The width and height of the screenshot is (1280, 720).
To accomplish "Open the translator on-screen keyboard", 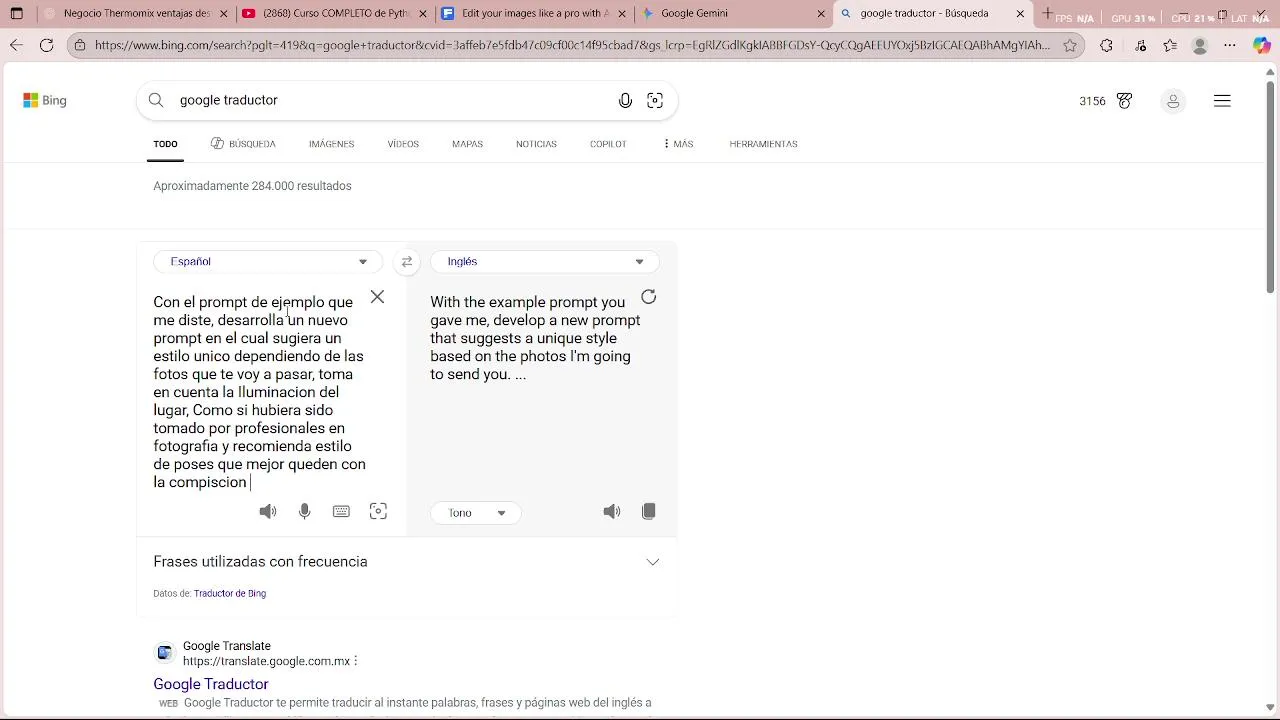I will (341, 511).
